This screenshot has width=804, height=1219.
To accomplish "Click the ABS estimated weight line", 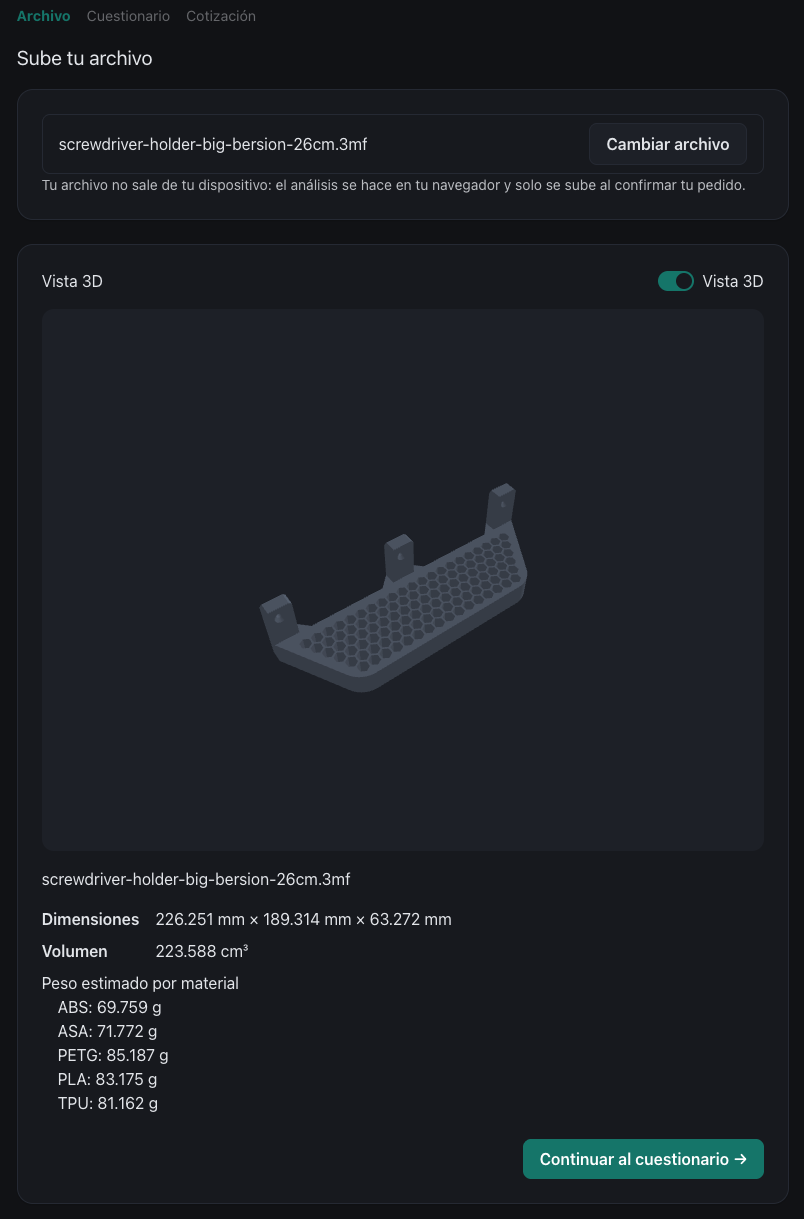I will coord(110,1007).
